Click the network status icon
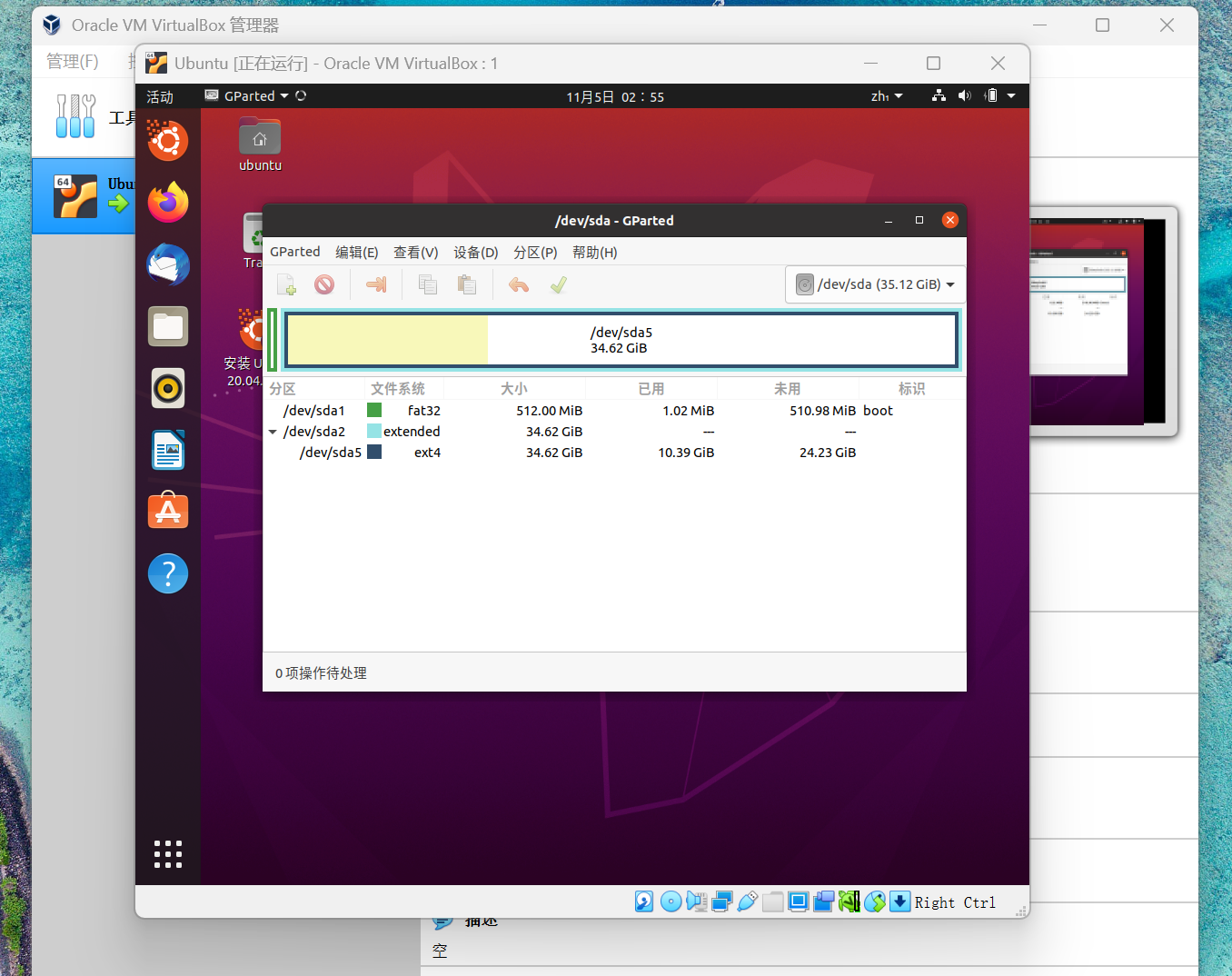Image resolution: width=1232 pixels, height=976 pixels. tap(939, 95)
